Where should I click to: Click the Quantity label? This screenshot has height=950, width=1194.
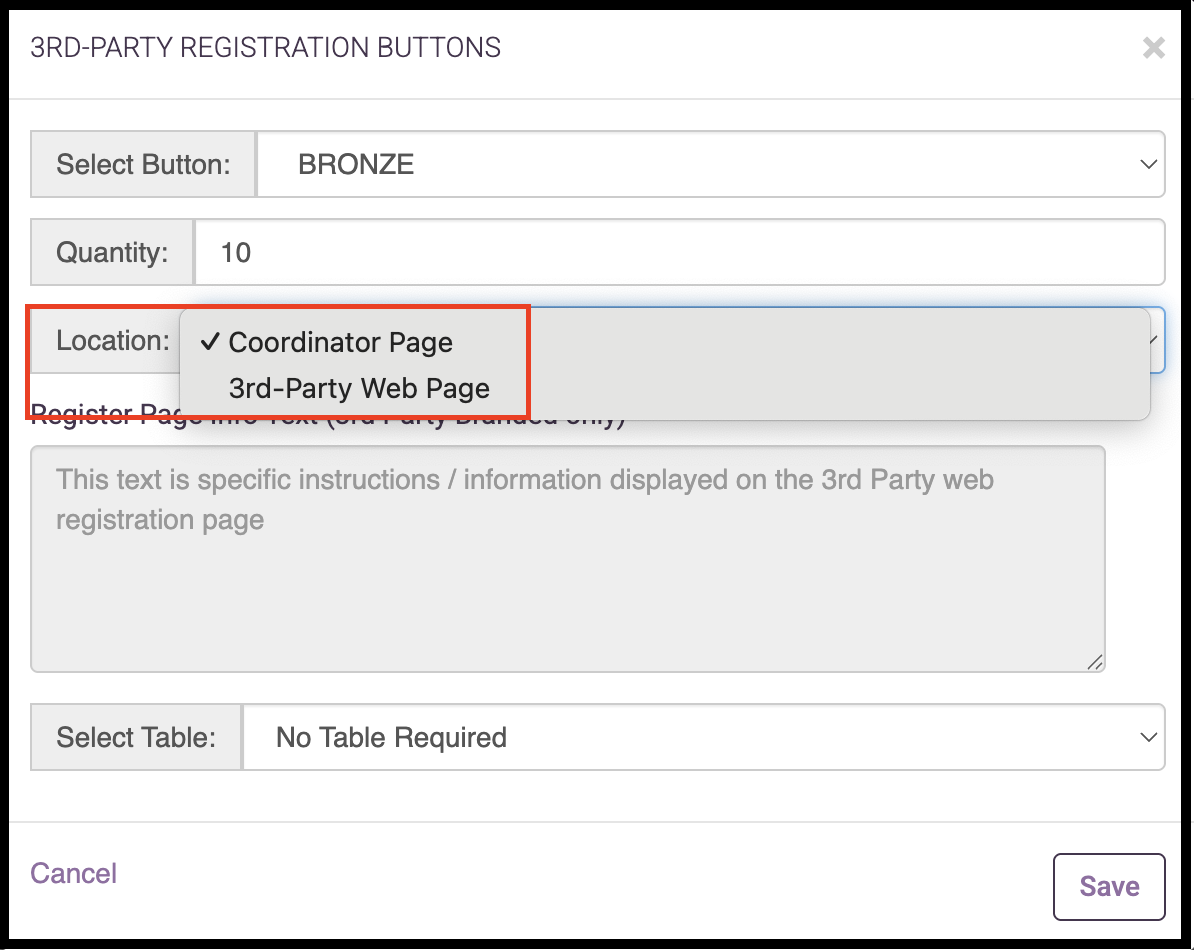[112, 252]
